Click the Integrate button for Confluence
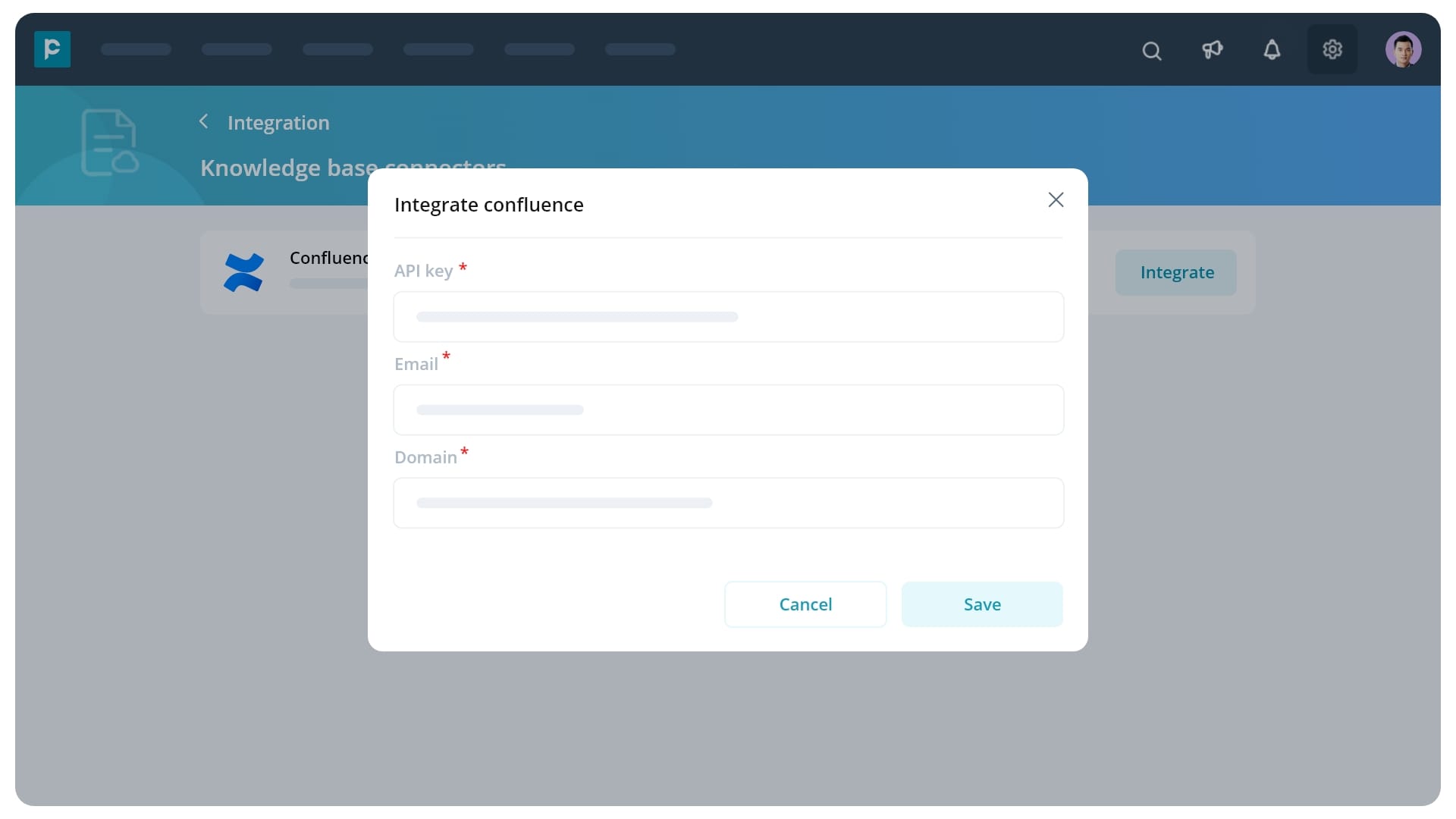This screenshot has width=1456, height=819. (x=1175, y=272)
